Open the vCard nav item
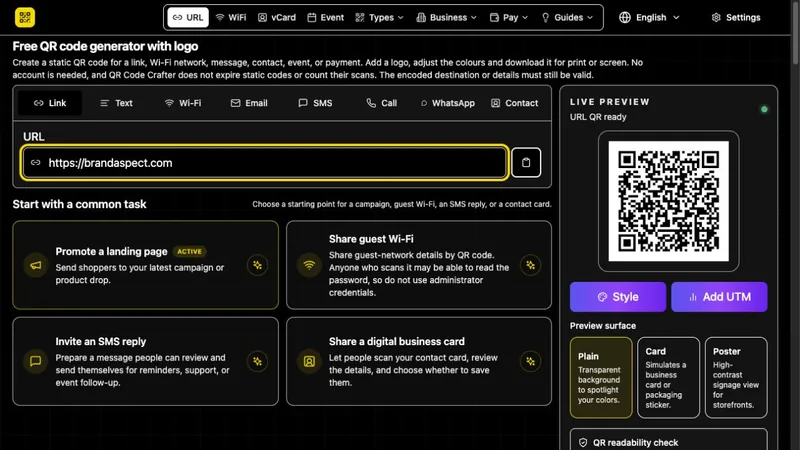 [277, 17]
